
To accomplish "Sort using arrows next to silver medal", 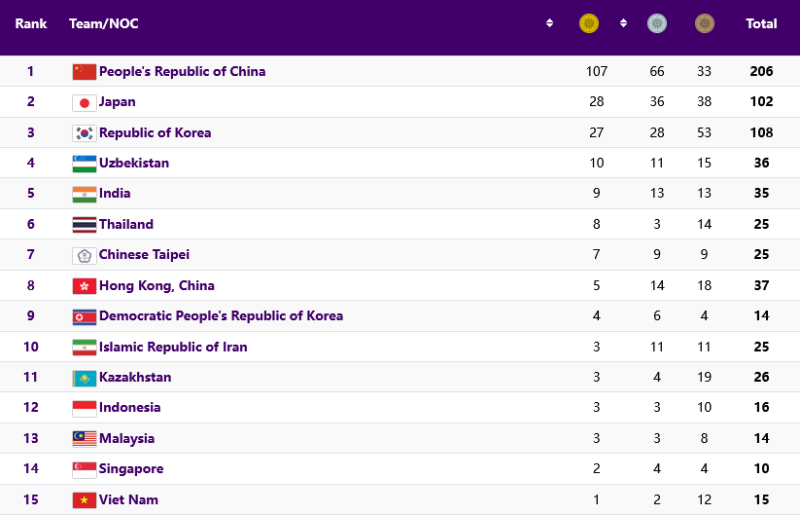I will pos(623,23).
